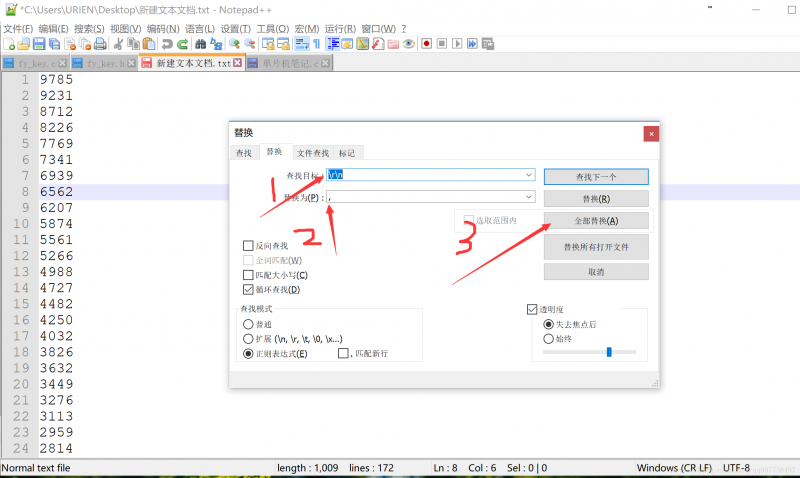Open Find using the binoculars icon

pos(201,44)
